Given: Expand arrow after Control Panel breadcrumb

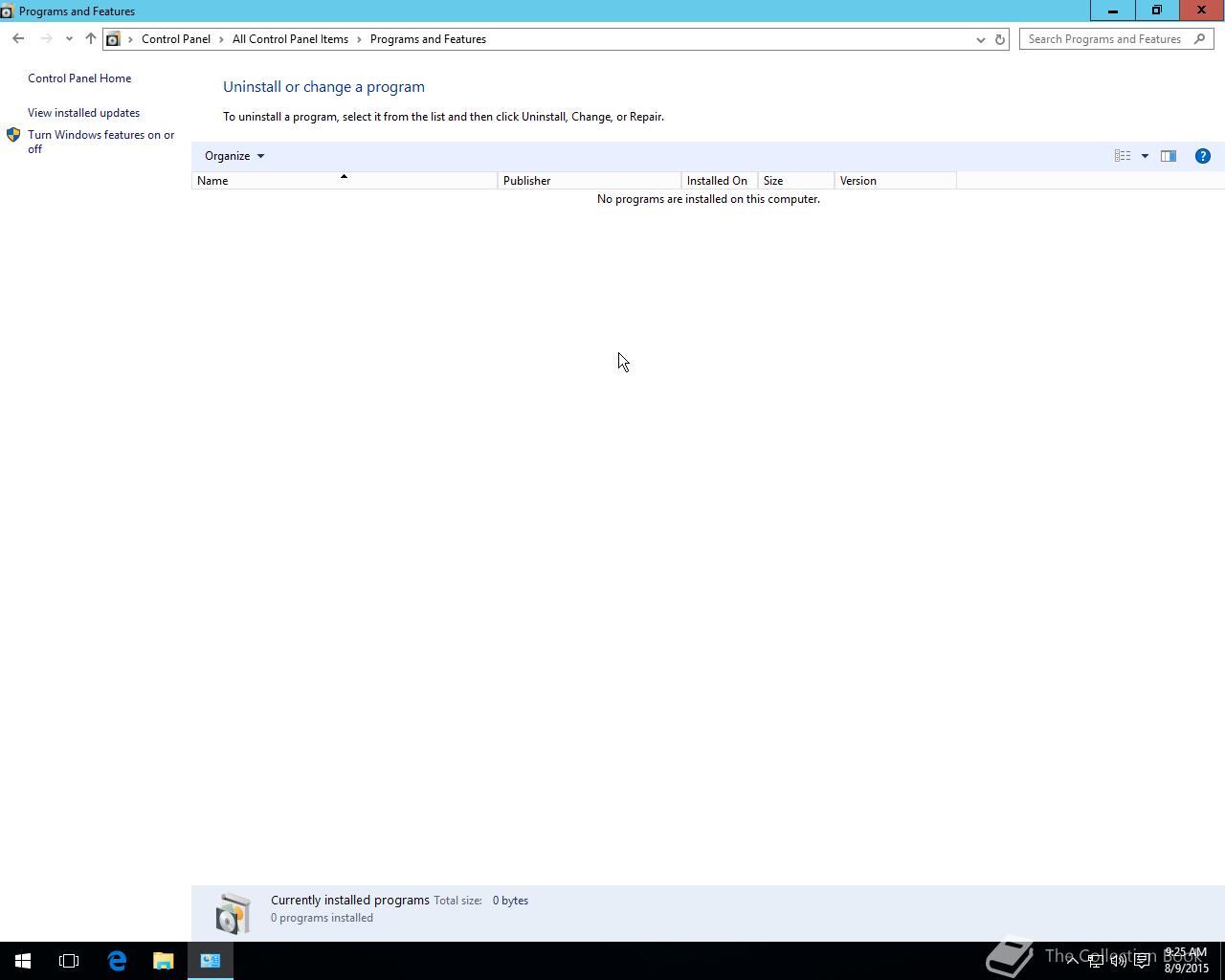Looking at the screenshot, I should click(221, 39).
